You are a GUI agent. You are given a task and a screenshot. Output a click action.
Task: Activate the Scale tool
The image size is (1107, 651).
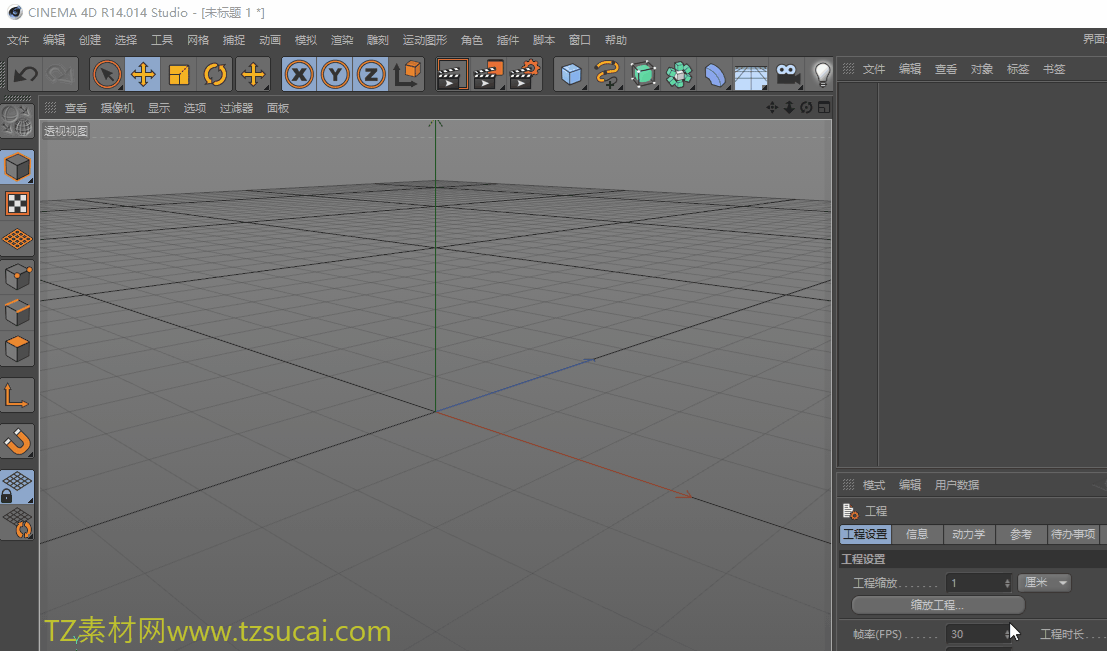click(179, 74)
